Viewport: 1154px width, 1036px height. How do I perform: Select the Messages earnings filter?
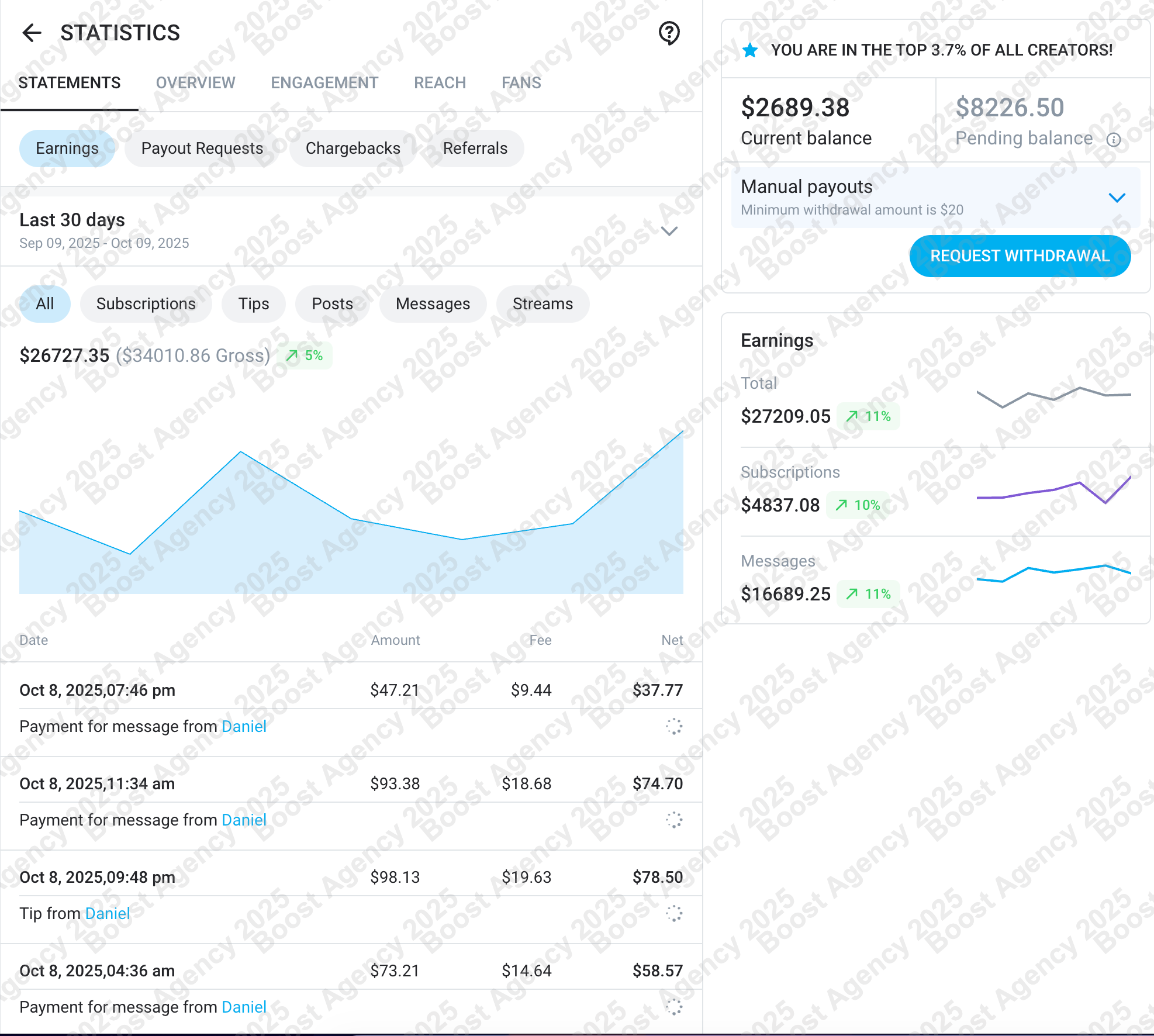433,303
